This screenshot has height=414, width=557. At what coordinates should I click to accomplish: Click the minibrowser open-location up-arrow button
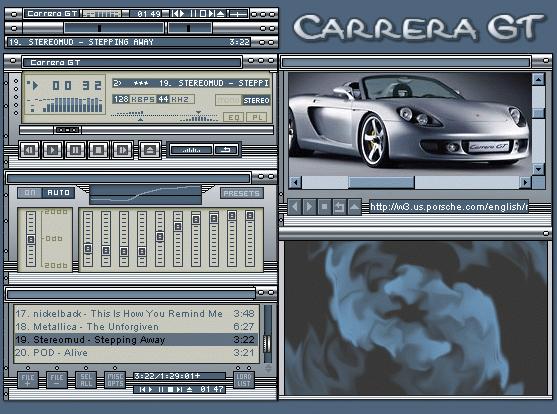coord(354,206)
